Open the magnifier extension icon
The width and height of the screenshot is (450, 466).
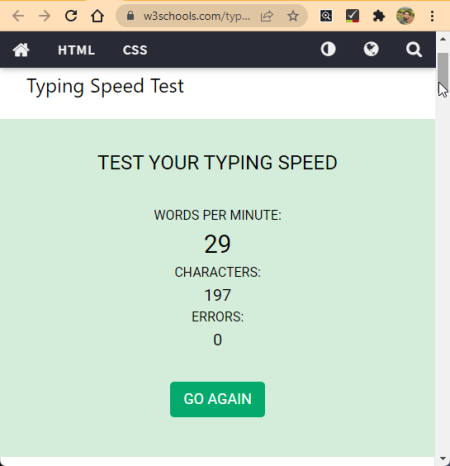tap(326, 16)
